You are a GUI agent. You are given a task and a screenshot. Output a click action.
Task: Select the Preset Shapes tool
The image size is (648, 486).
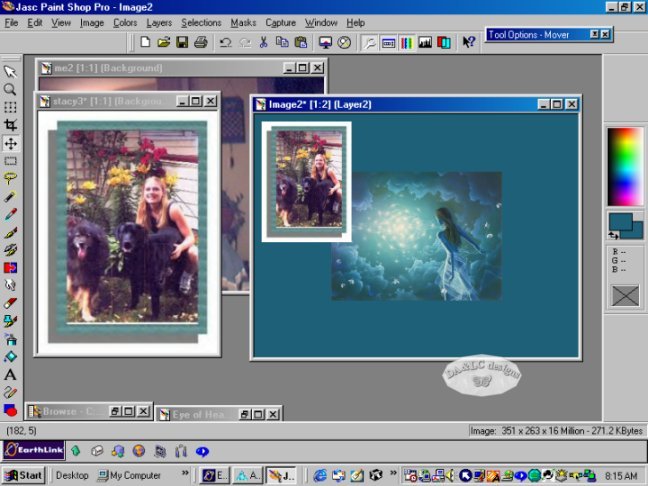10,410
